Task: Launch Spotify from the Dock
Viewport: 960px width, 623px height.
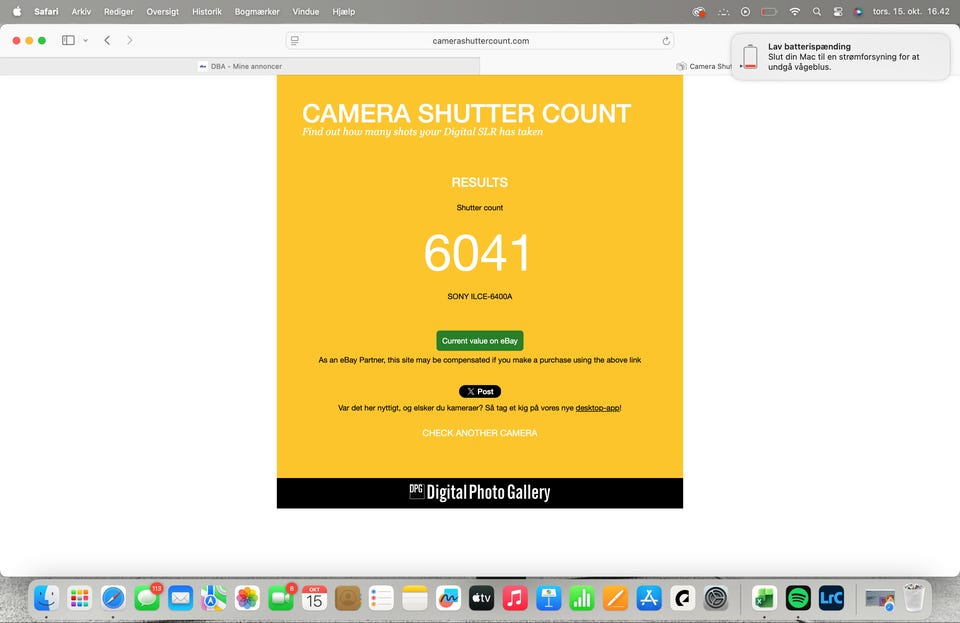Action: pos(798,598)
